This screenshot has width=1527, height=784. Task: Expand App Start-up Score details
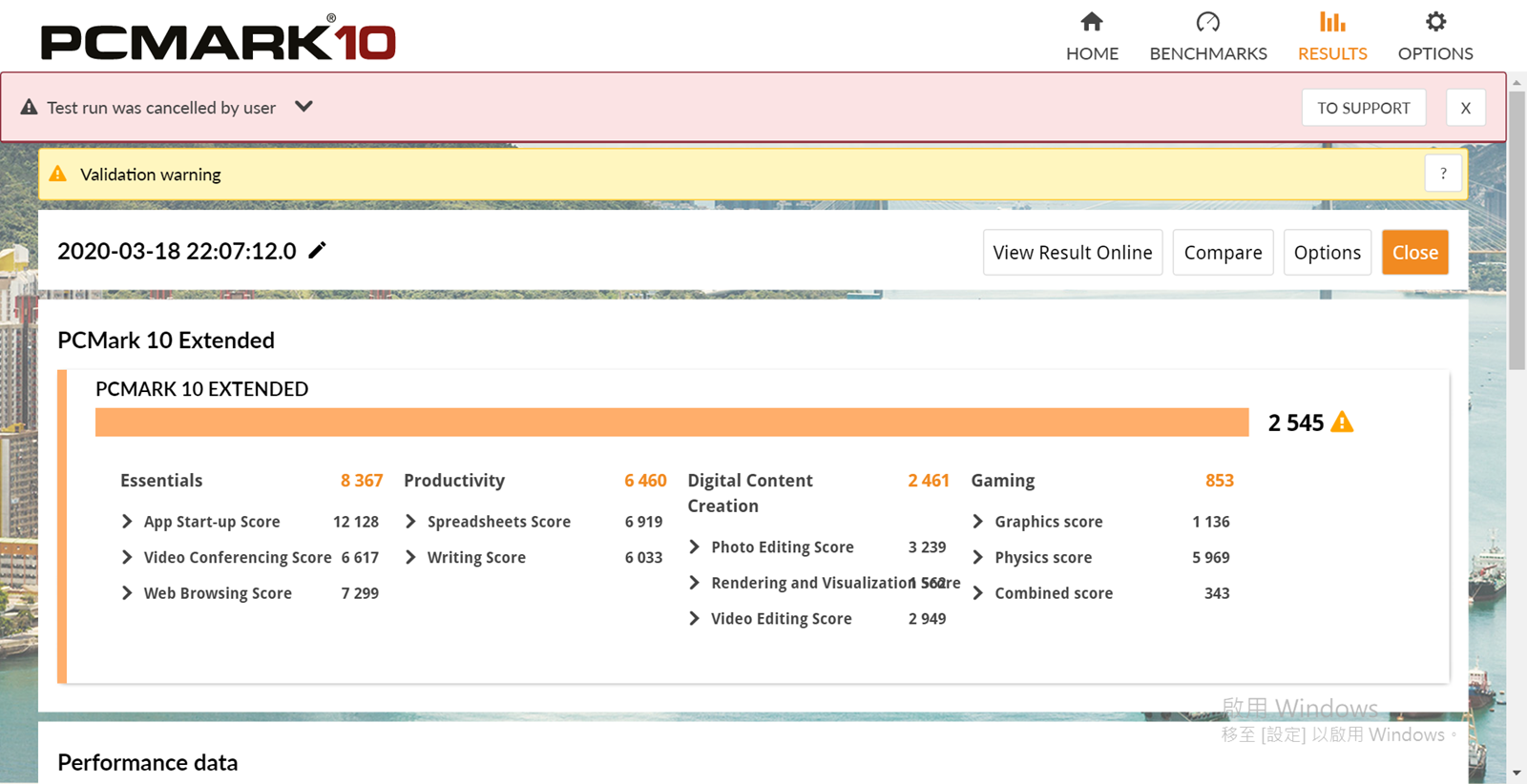click(127, 522)
